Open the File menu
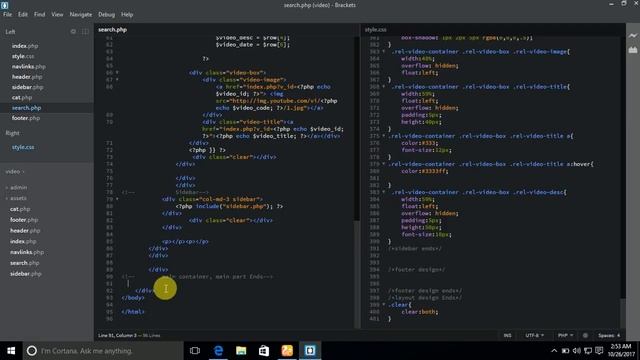The height and width of the screenshot is (360, 640). click(7, 14)
